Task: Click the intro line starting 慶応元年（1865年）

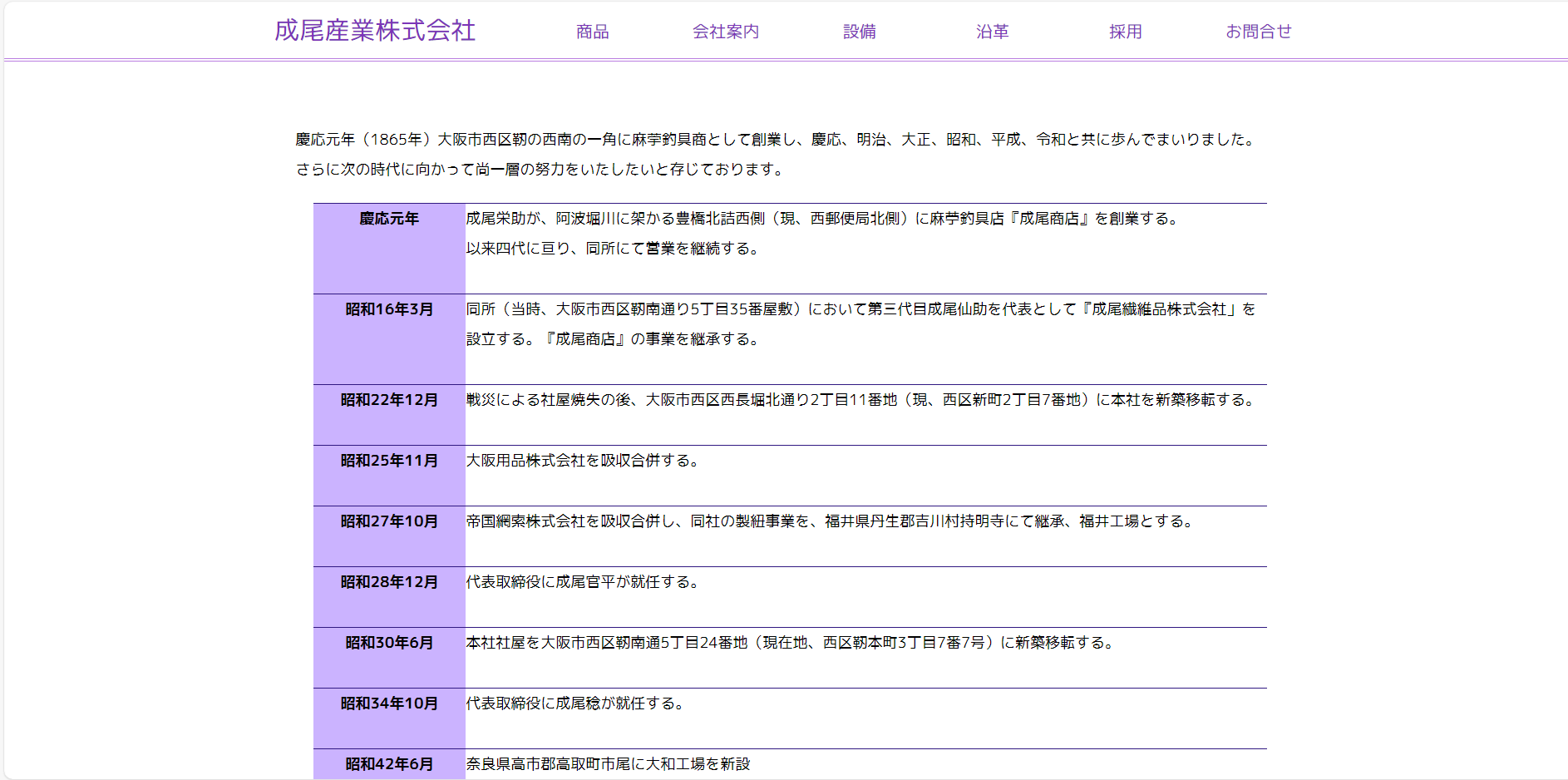Action: [x=776, y=140]
